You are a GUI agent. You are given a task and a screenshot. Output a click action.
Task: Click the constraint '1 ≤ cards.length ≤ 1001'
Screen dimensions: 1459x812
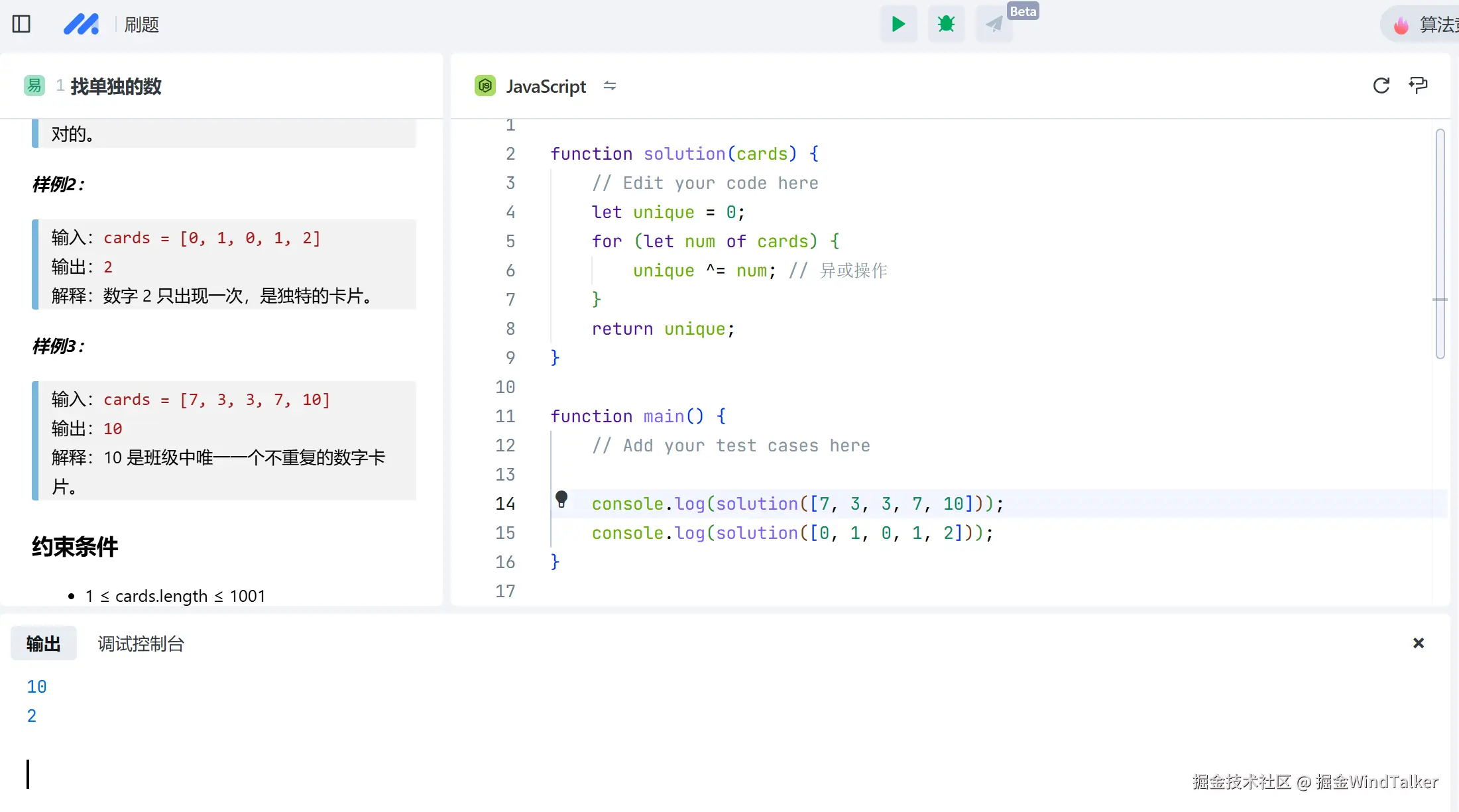(x=175, y=596)
